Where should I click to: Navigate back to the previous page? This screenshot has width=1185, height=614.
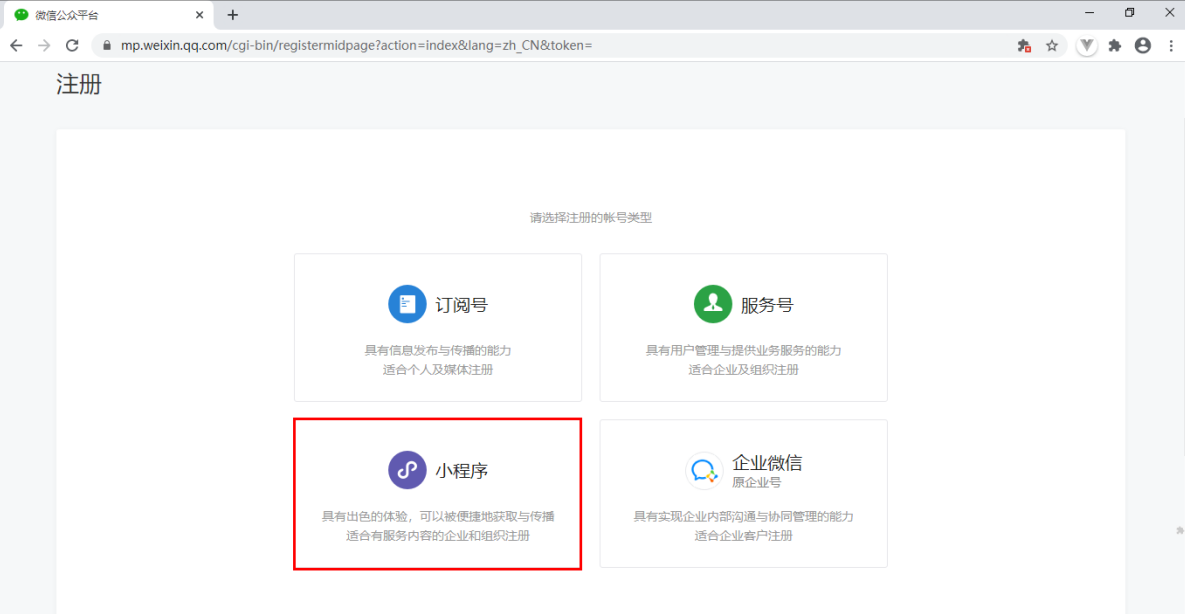click(15, 45)
